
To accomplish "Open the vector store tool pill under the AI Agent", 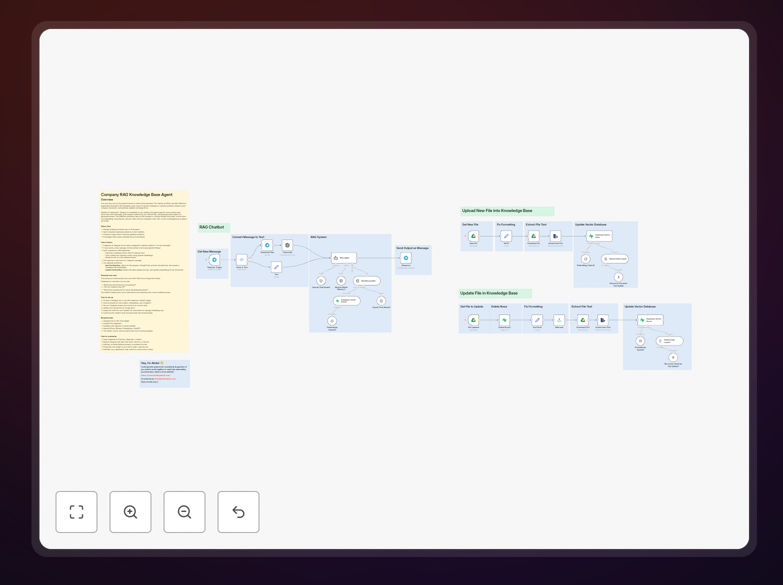I will point(367,281).
